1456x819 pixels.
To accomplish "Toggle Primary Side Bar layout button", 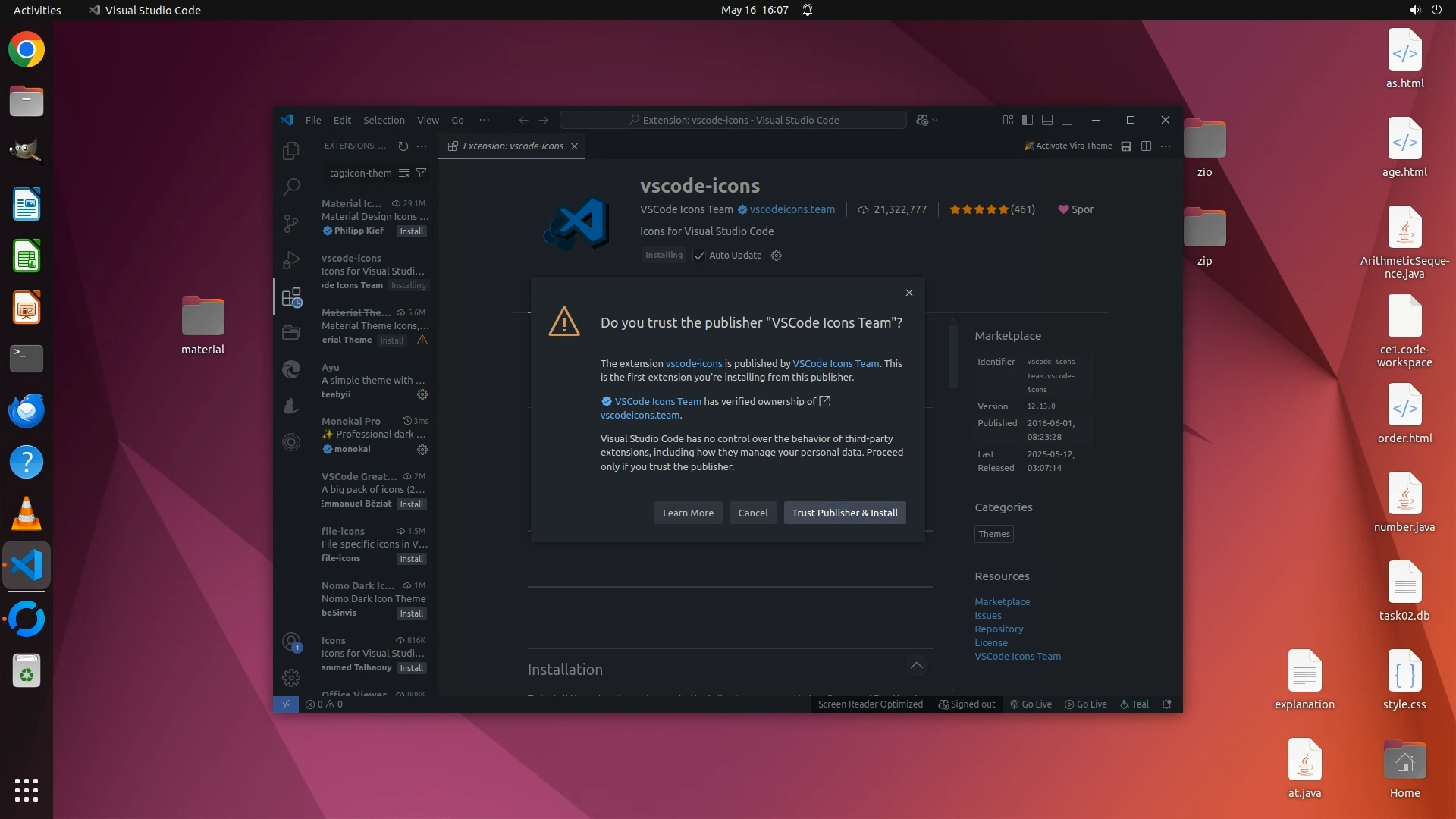I will click(x=1028, y=120).
